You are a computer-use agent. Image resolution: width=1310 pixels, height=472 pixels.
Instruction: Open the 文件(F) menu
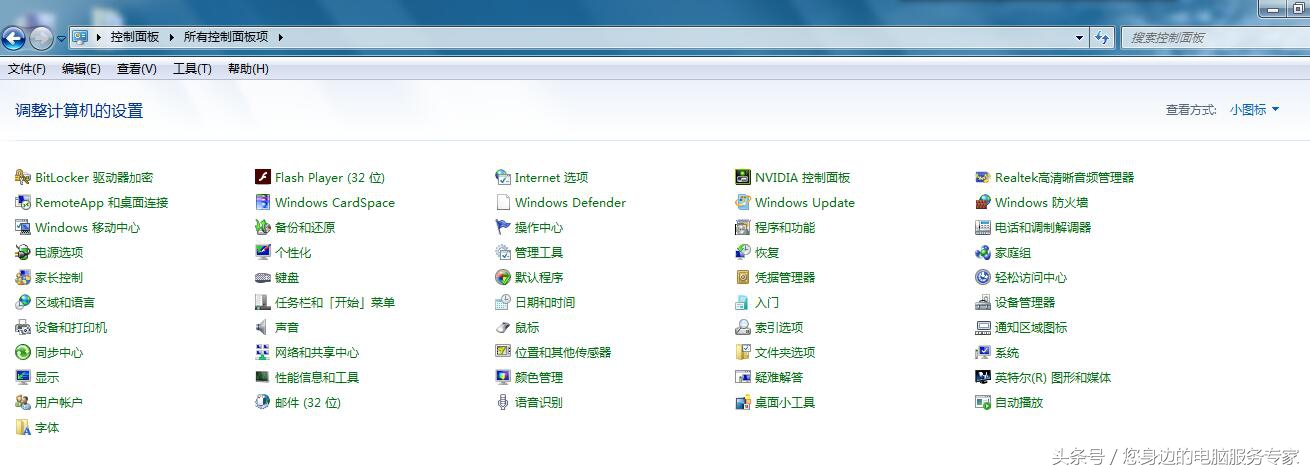27,69
